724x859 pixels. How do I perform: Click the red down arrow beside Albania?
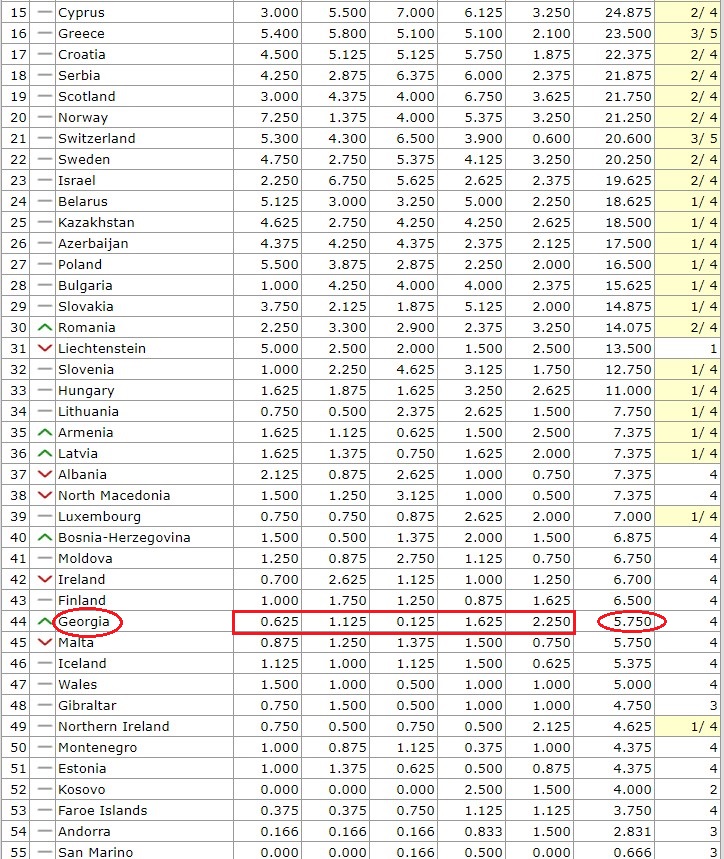(45, 474)
